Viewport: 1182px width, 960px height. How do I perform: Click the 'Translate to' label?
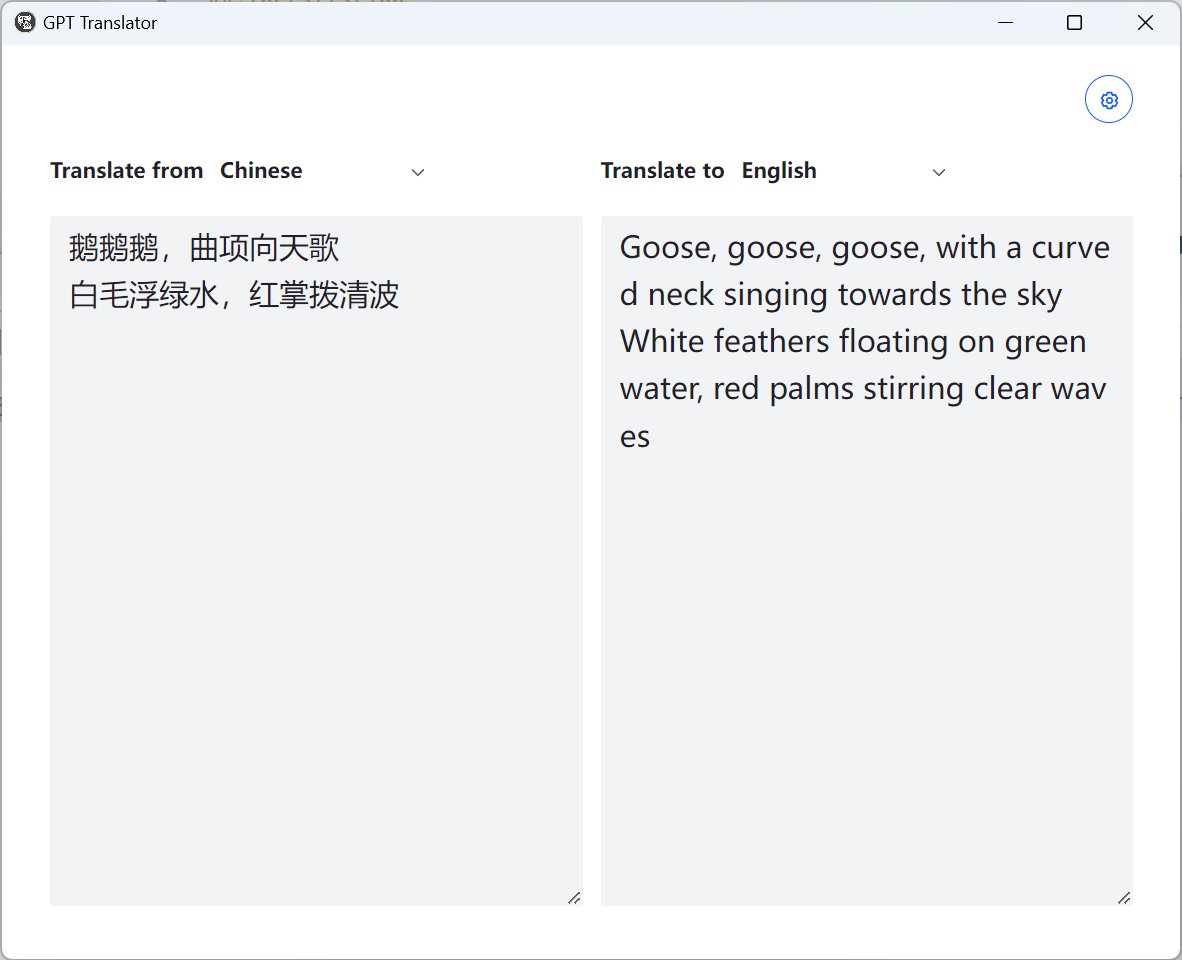[x=662, y=171]
